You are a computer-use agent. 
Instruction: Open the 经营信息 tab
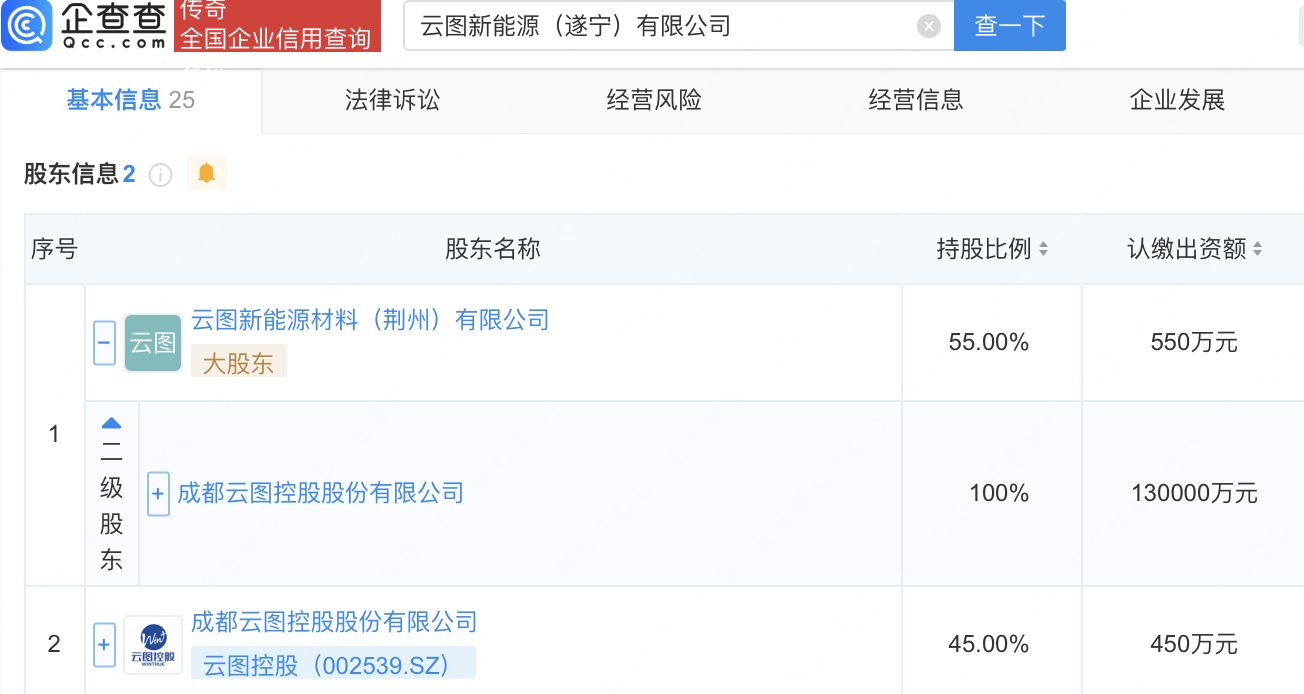point(916,100)
